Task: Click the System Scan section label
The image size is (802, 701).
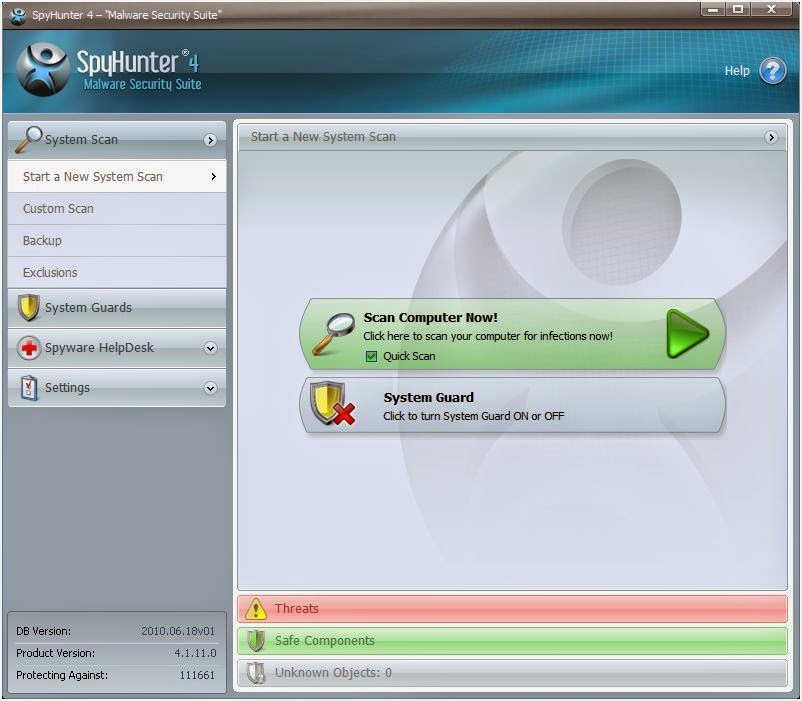Action: (81, 140)
